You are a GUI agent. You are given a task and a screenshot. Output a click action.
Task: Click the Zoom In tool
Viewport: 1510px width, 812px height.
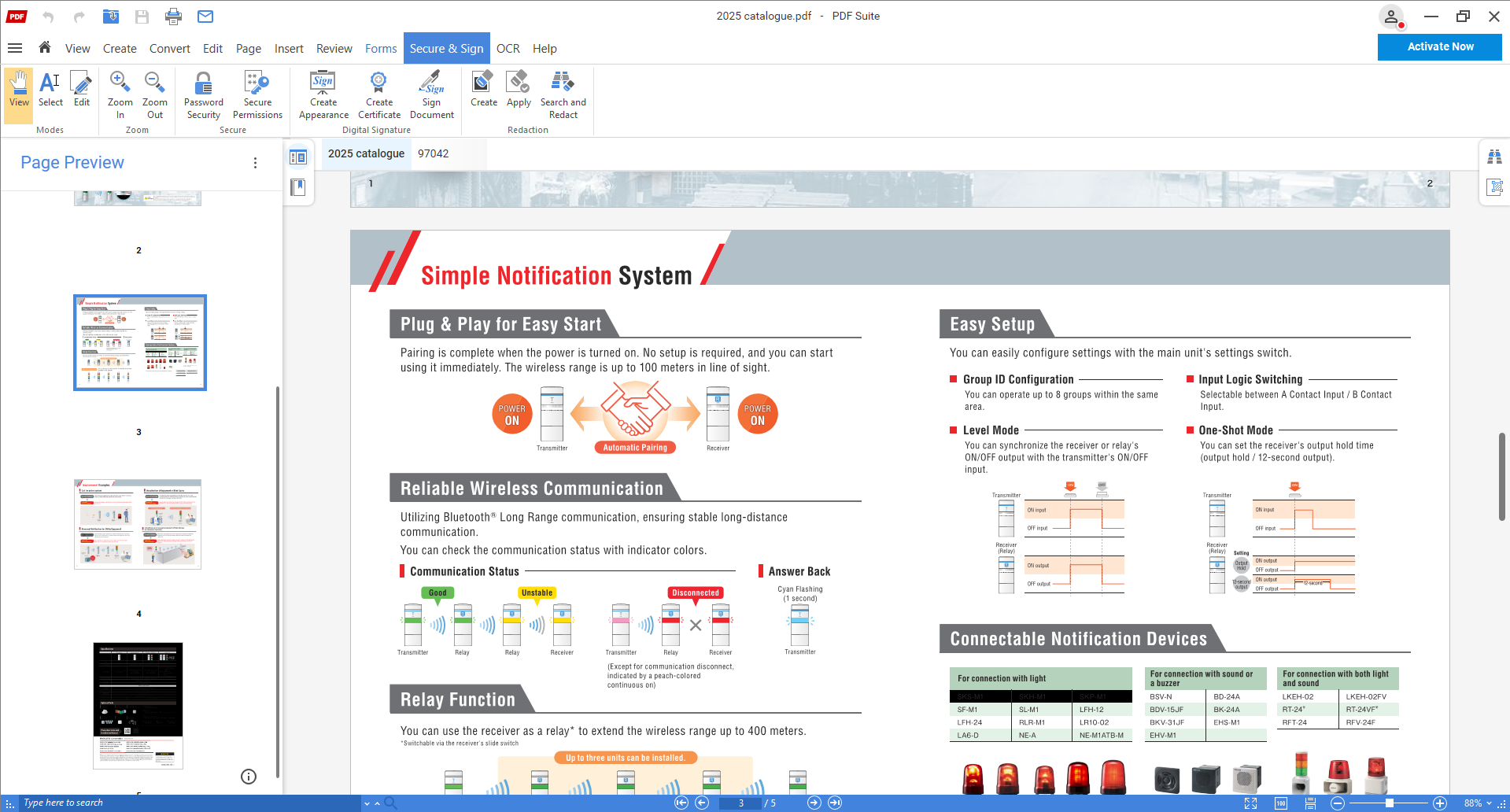(120, 92)
